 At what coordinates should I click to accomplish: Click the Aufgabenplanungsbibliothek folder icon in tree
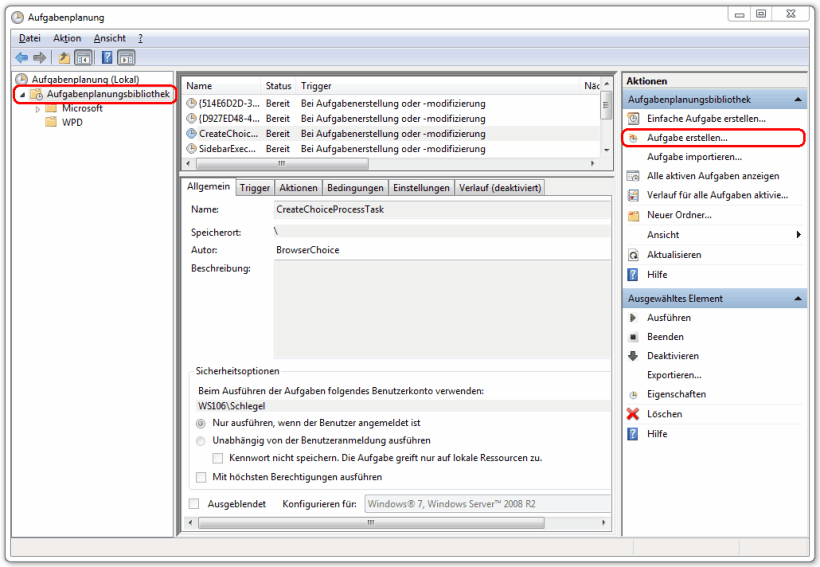pos(37,94)
